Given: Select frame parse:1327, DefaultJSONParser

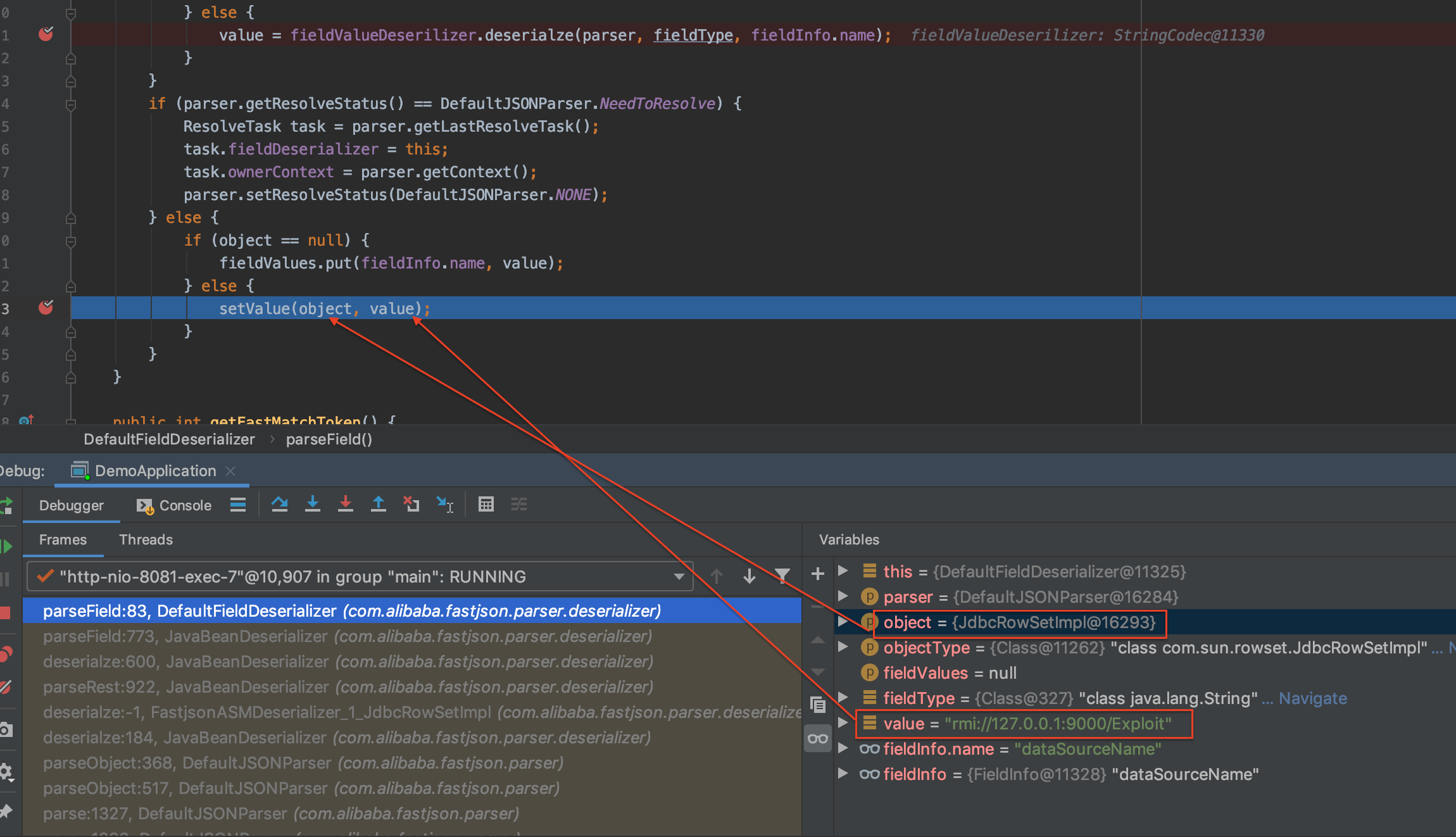Looking at the screenshot, I should [x=412, y=814].
